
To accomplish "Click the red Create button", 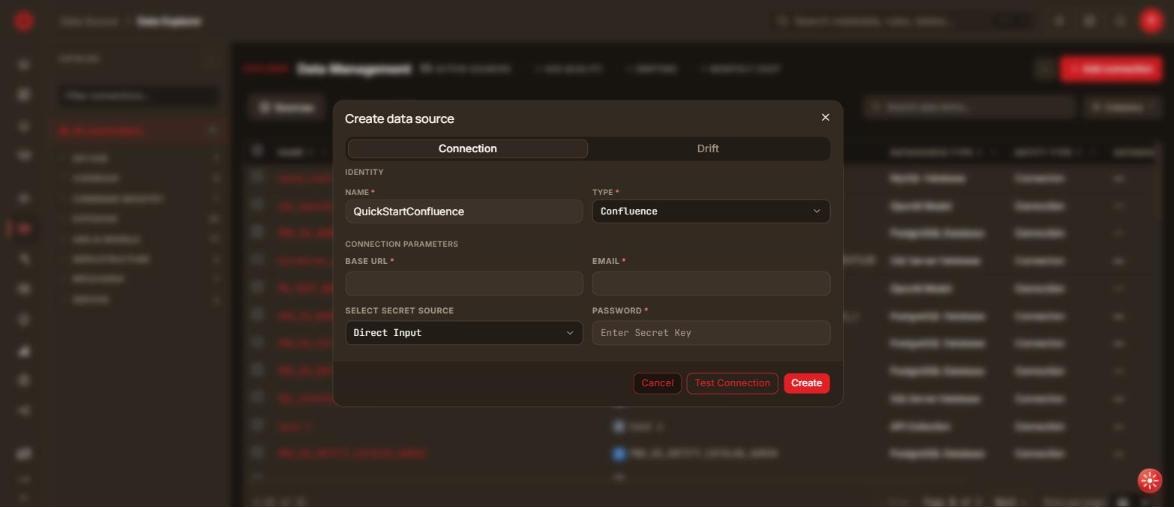I will tap(806, 383).
